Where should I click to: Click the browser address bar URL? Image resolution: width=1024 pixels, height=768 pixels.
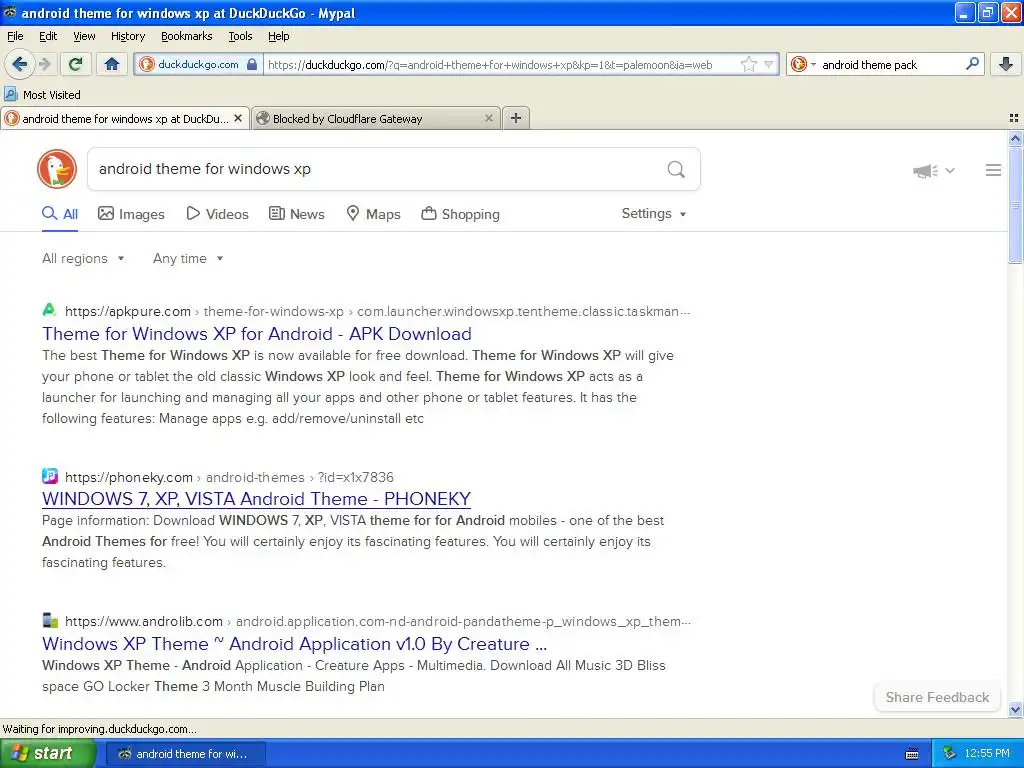(490, 65)
